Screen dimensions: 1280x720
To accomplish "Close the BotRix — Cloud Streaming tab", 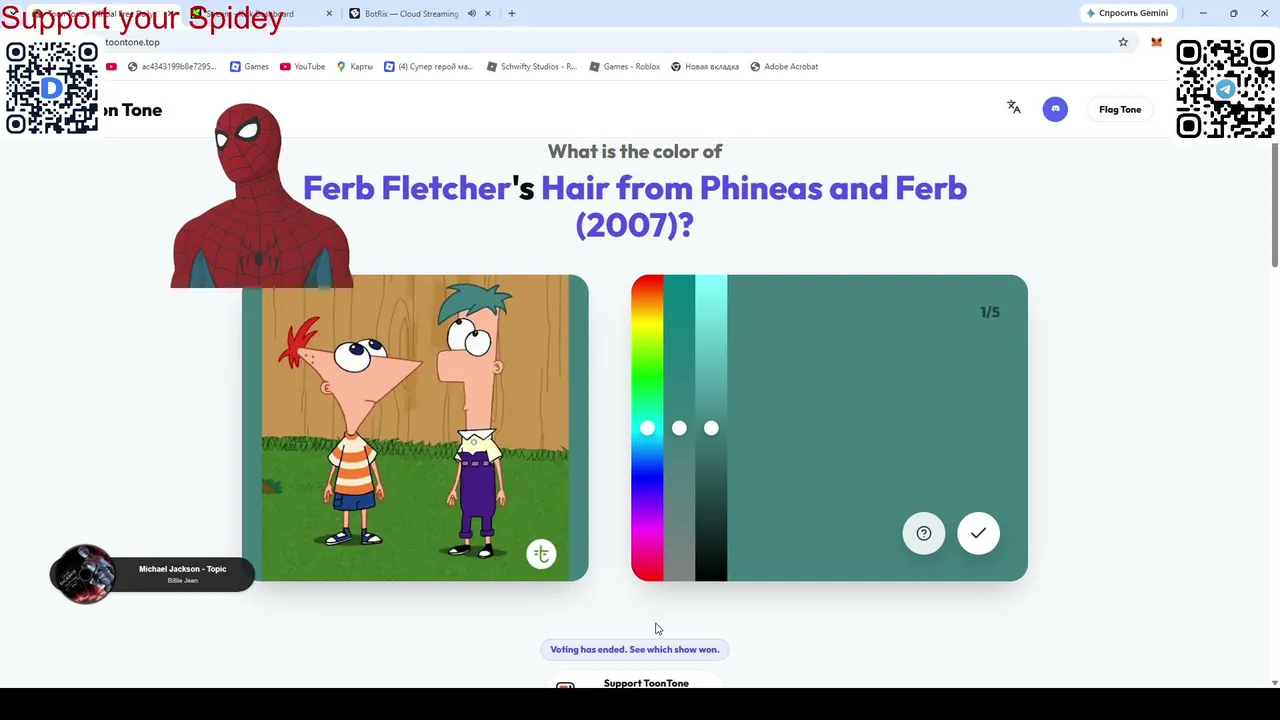I will (488, 14).
